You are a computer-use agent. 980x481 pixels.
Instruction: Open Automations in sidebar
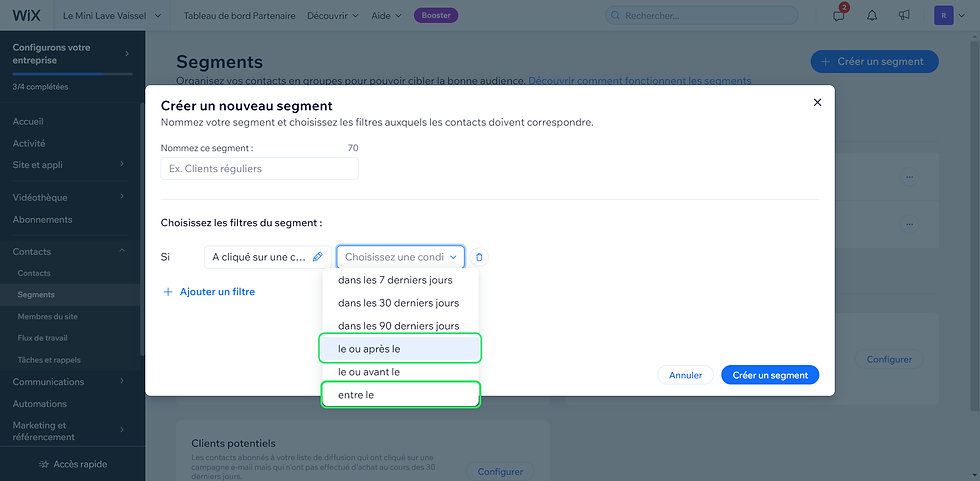click(x=39, y=404)
